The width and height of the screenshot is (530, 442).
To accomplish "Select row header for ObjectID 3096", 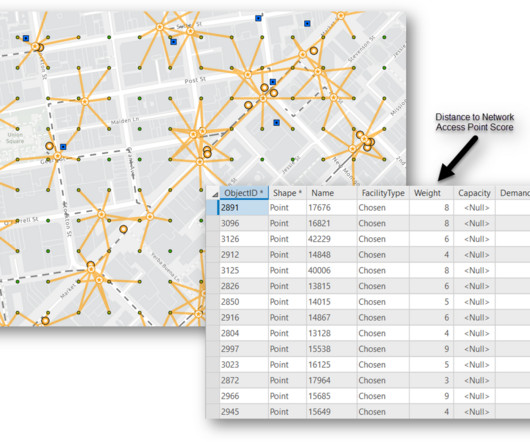I will 213,223.
